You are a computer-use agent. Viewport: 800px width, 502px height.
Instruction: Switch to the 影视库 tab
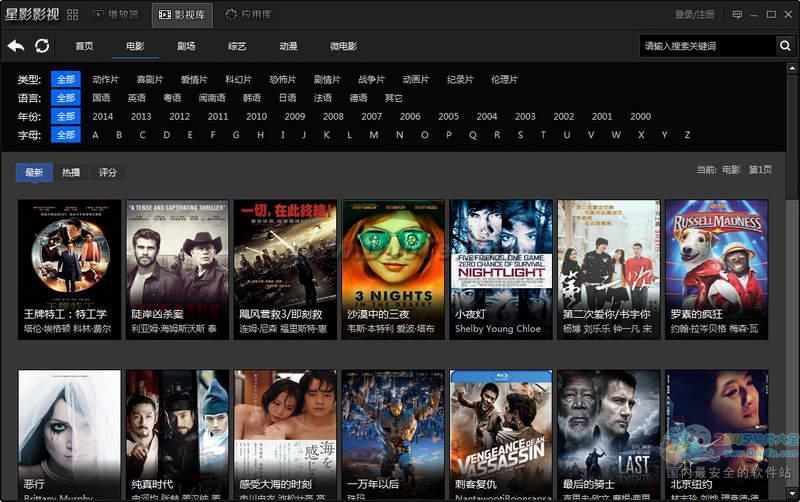182,15
